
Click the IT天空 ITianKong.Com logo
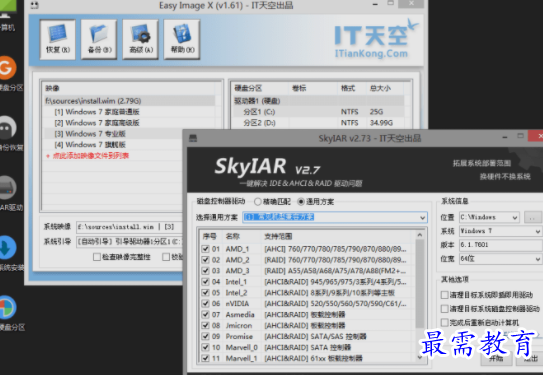[376, 39]
